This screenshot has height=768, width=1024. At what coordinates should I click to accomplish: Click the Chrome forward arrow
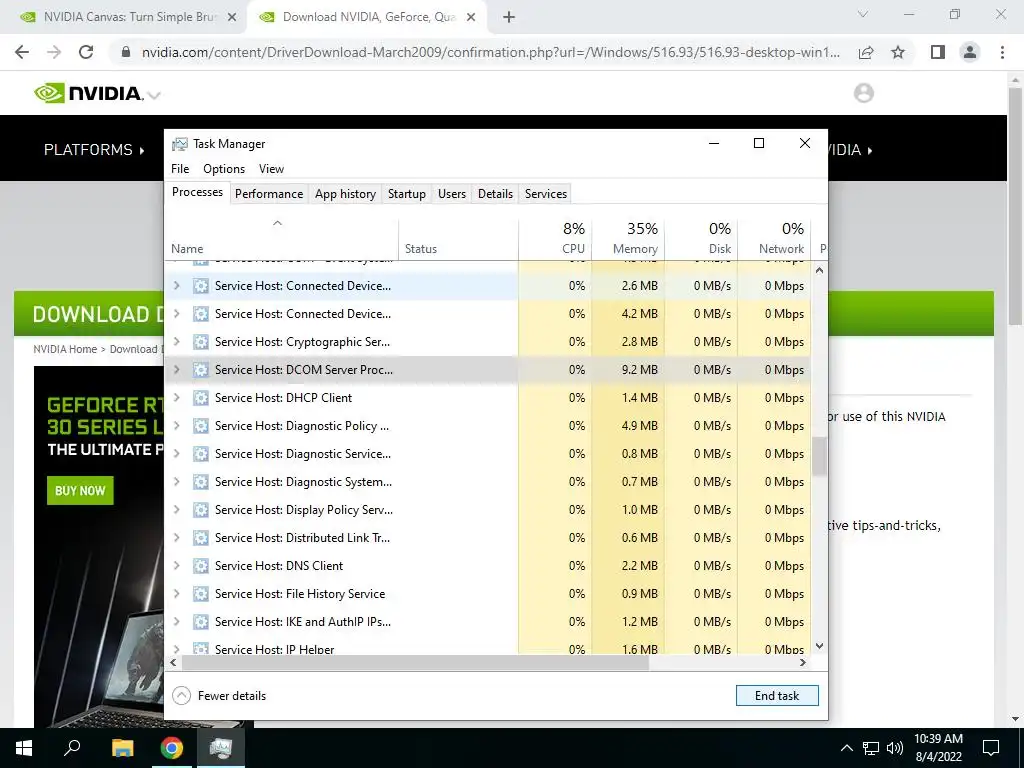pyautogui.click(x=54, y=52)
